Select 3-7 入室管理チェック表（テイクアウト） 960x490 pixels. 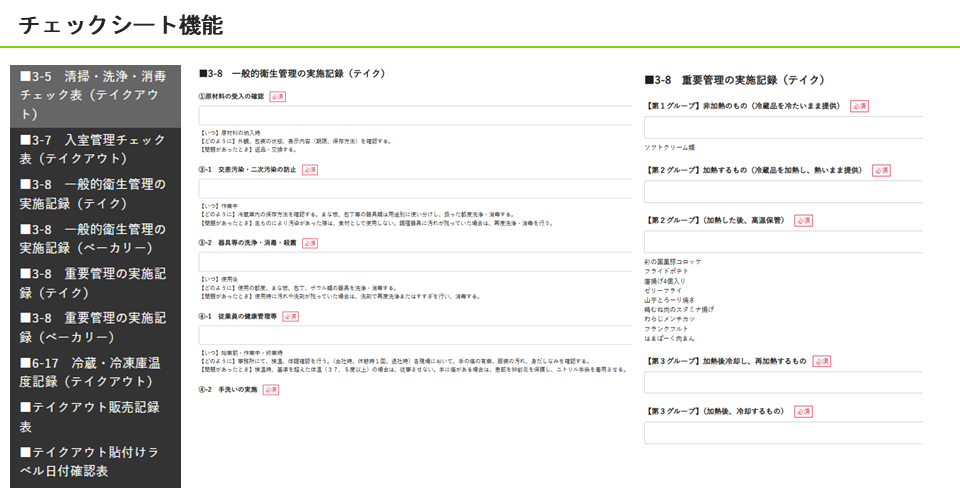click(96, 149)
